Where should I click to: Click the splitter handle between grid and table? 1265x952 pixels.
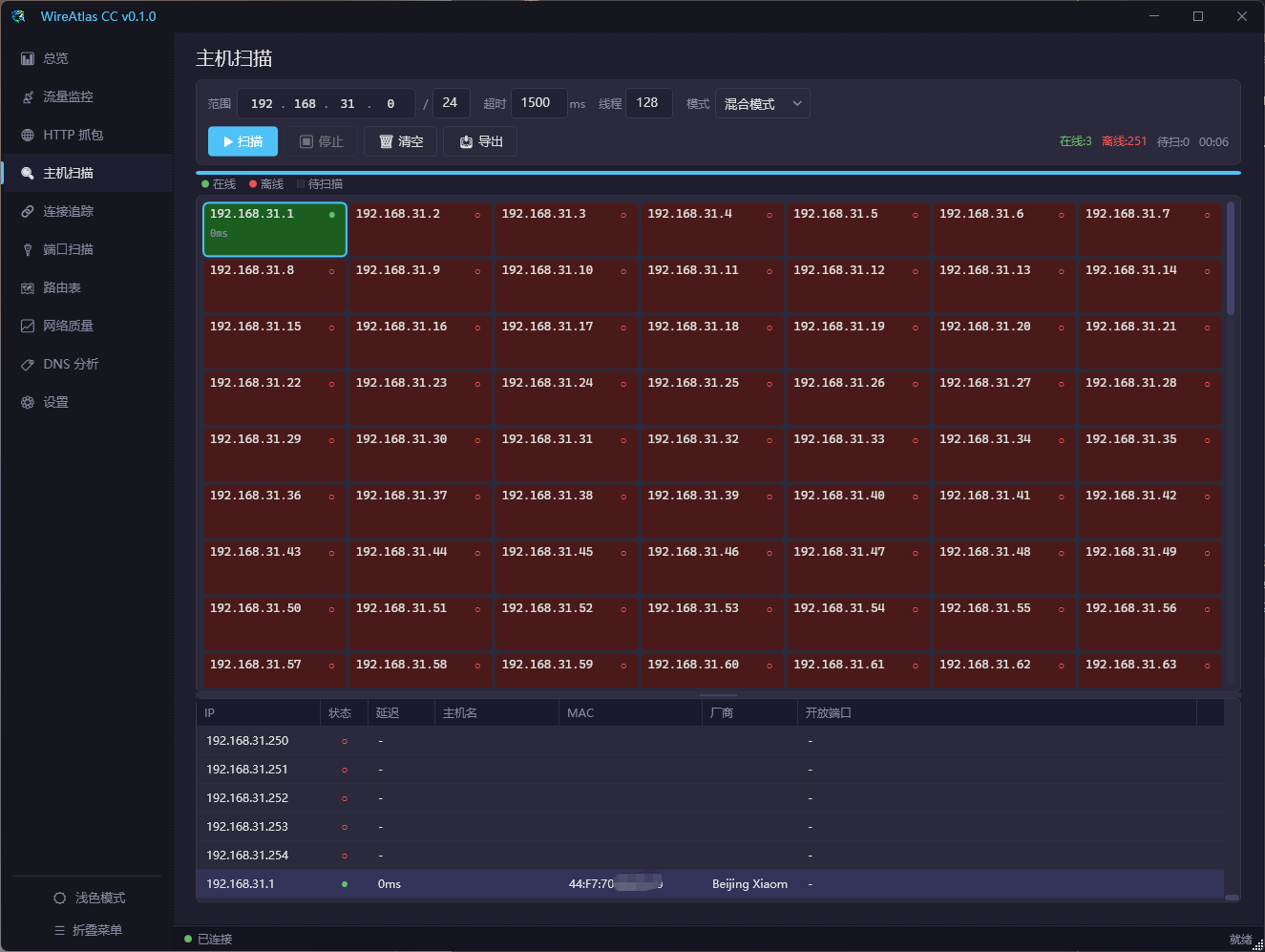(x=718, y=694)
